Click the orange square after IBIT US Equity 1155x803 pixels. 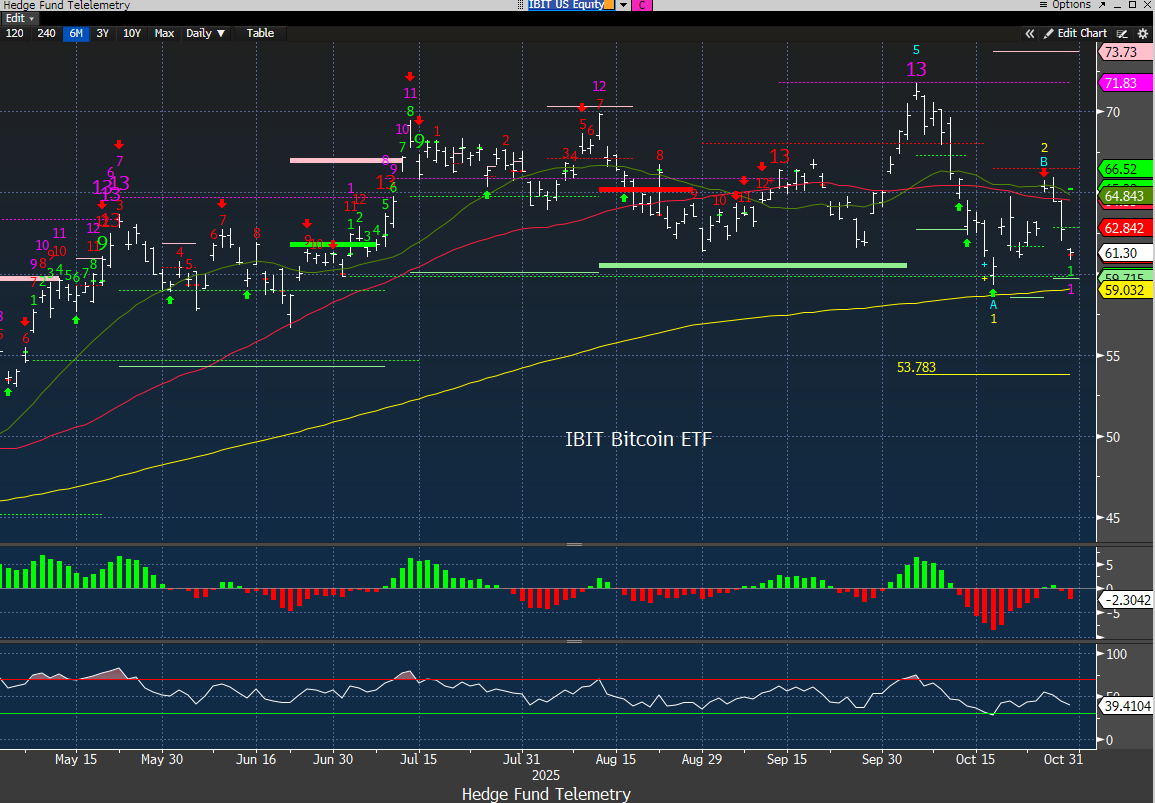[x=610, y=5]
